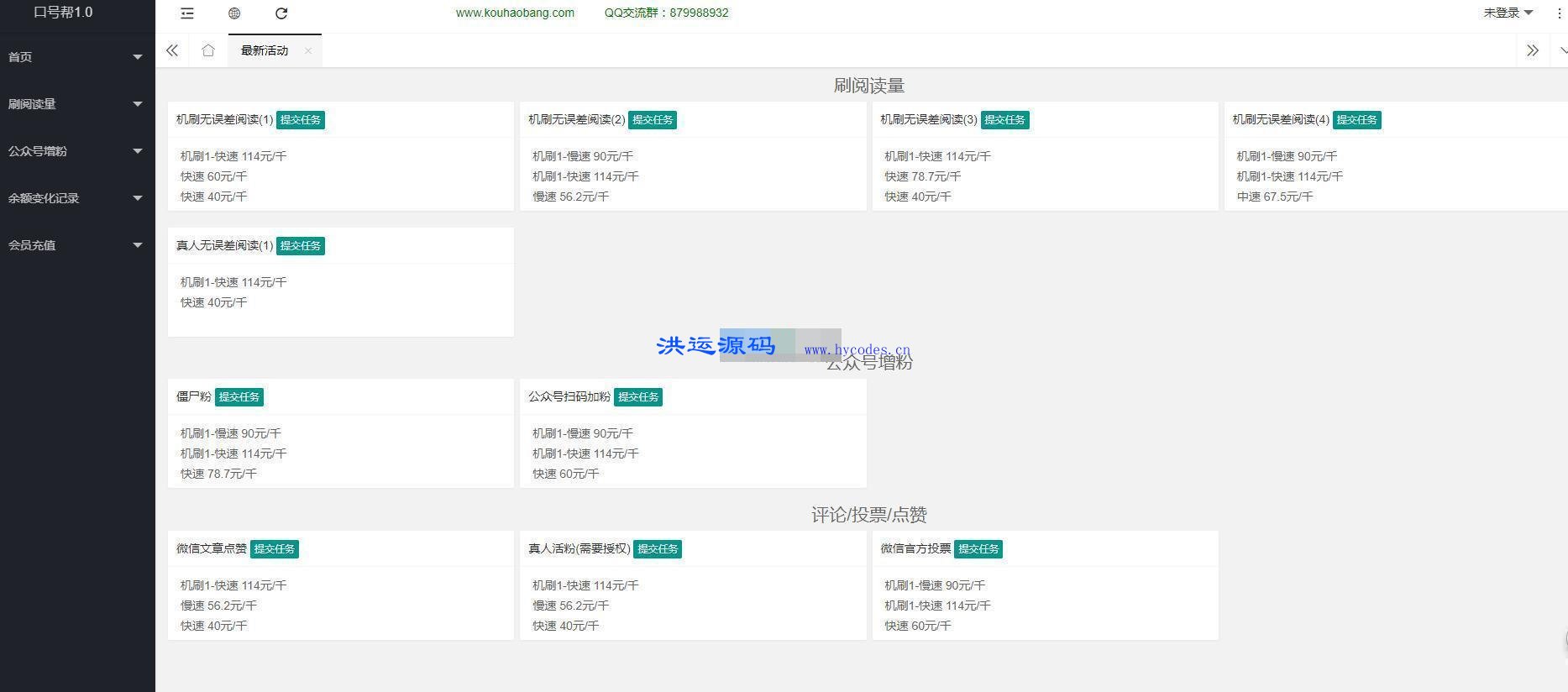Click 快速 60元/千 in 微信官方投票 card

click(917, 626)
